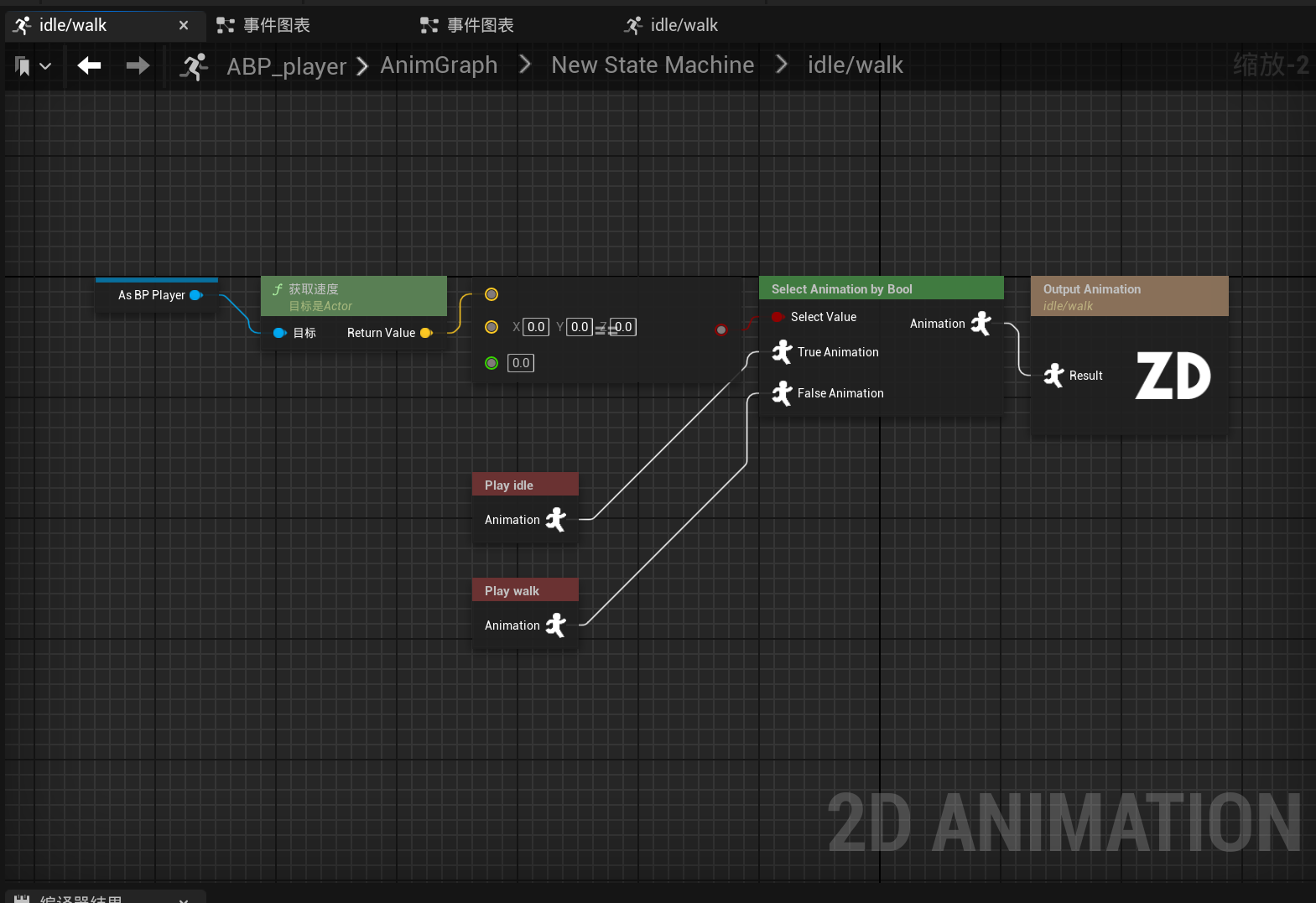Open the bookmarks dropdown
The height and width of the screenshot is (903, 1316).
[x=33, y=65]
